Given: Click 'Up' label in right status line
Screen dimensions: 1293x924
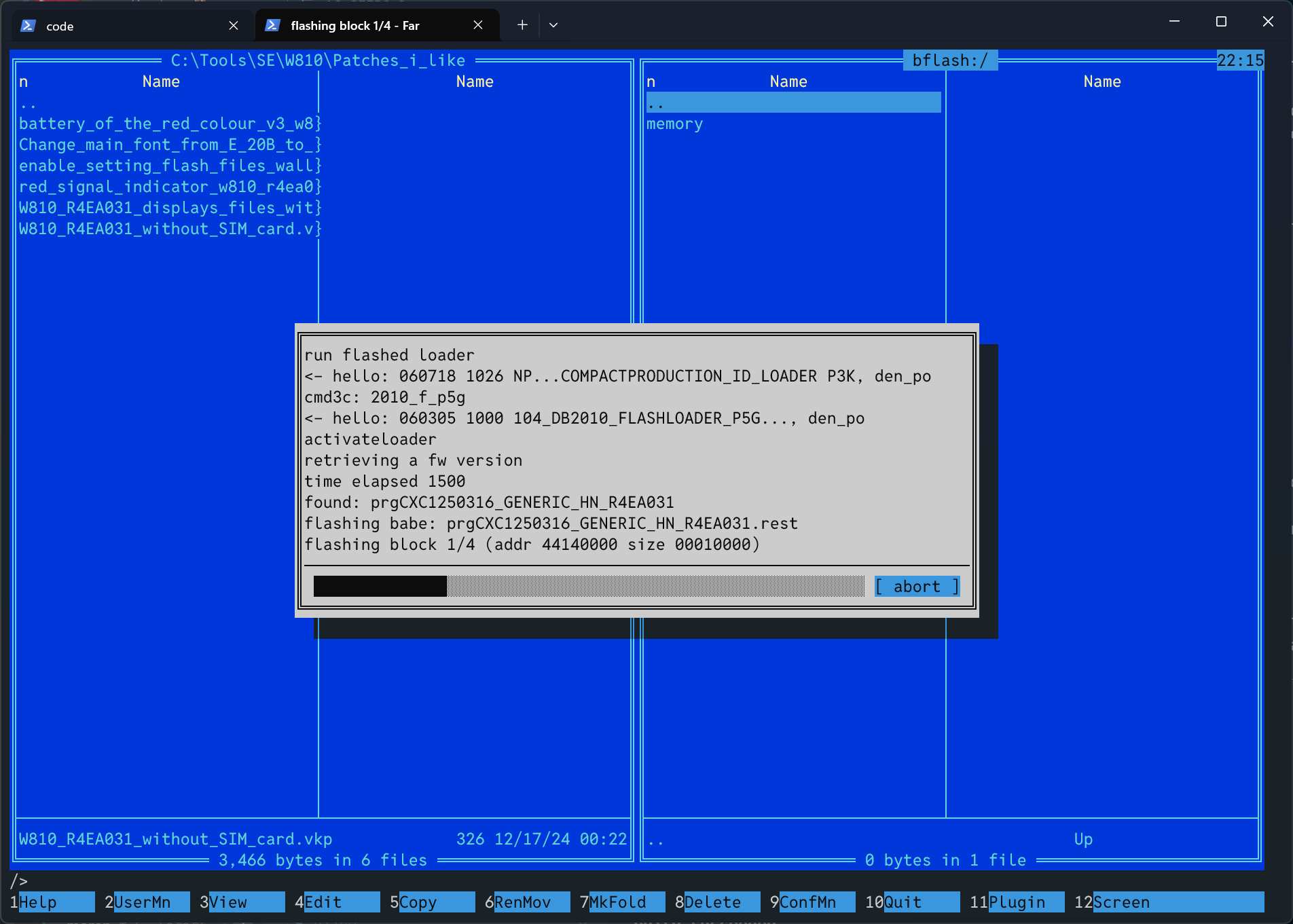Looking at the screenshot, I should [x=1083, y=839].
